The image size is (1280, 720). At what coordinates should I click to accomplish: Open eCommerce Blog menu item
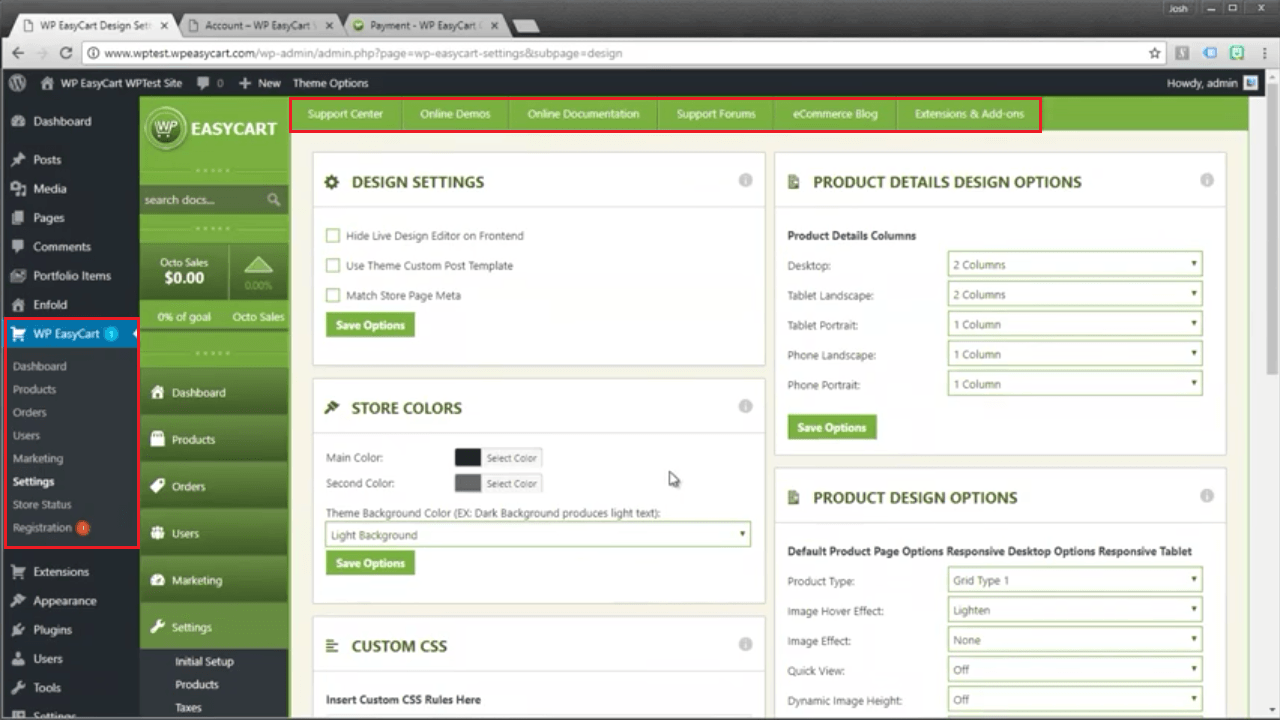835,114
